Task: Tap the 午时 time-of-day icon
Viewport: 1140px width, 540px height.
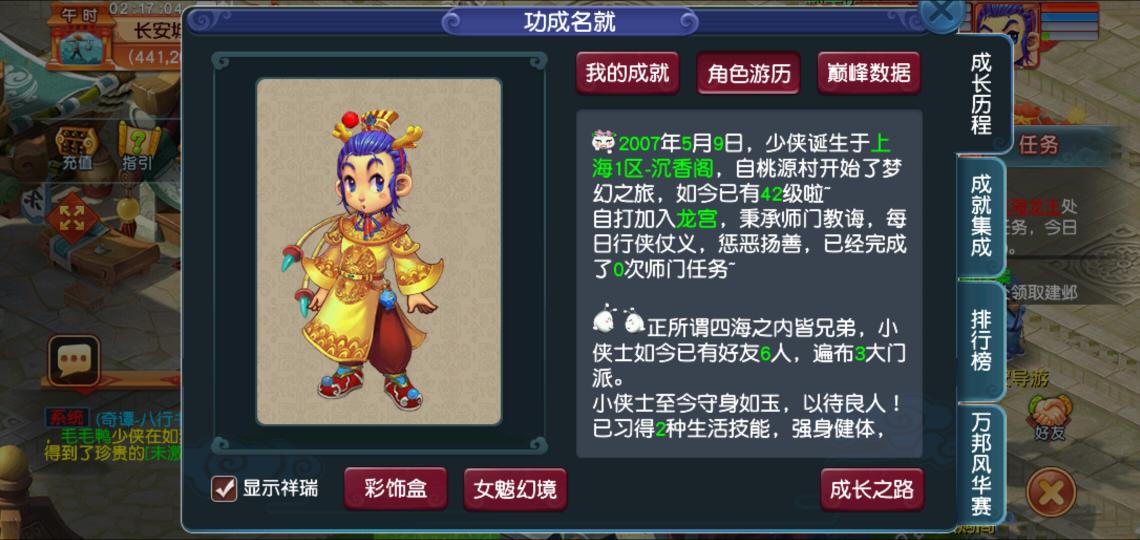Action: 81,38
